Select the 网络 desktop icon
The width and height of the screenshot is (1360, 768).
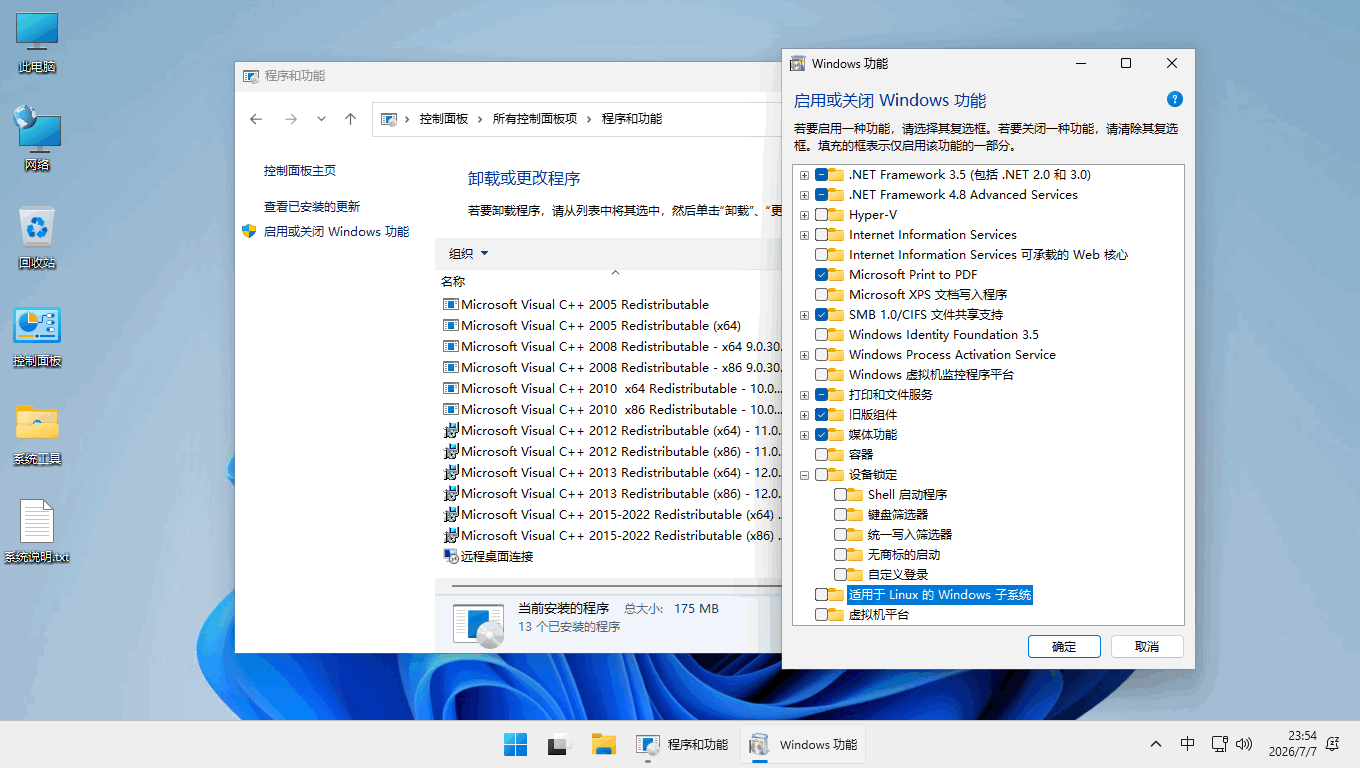click(x=37, y=139)
